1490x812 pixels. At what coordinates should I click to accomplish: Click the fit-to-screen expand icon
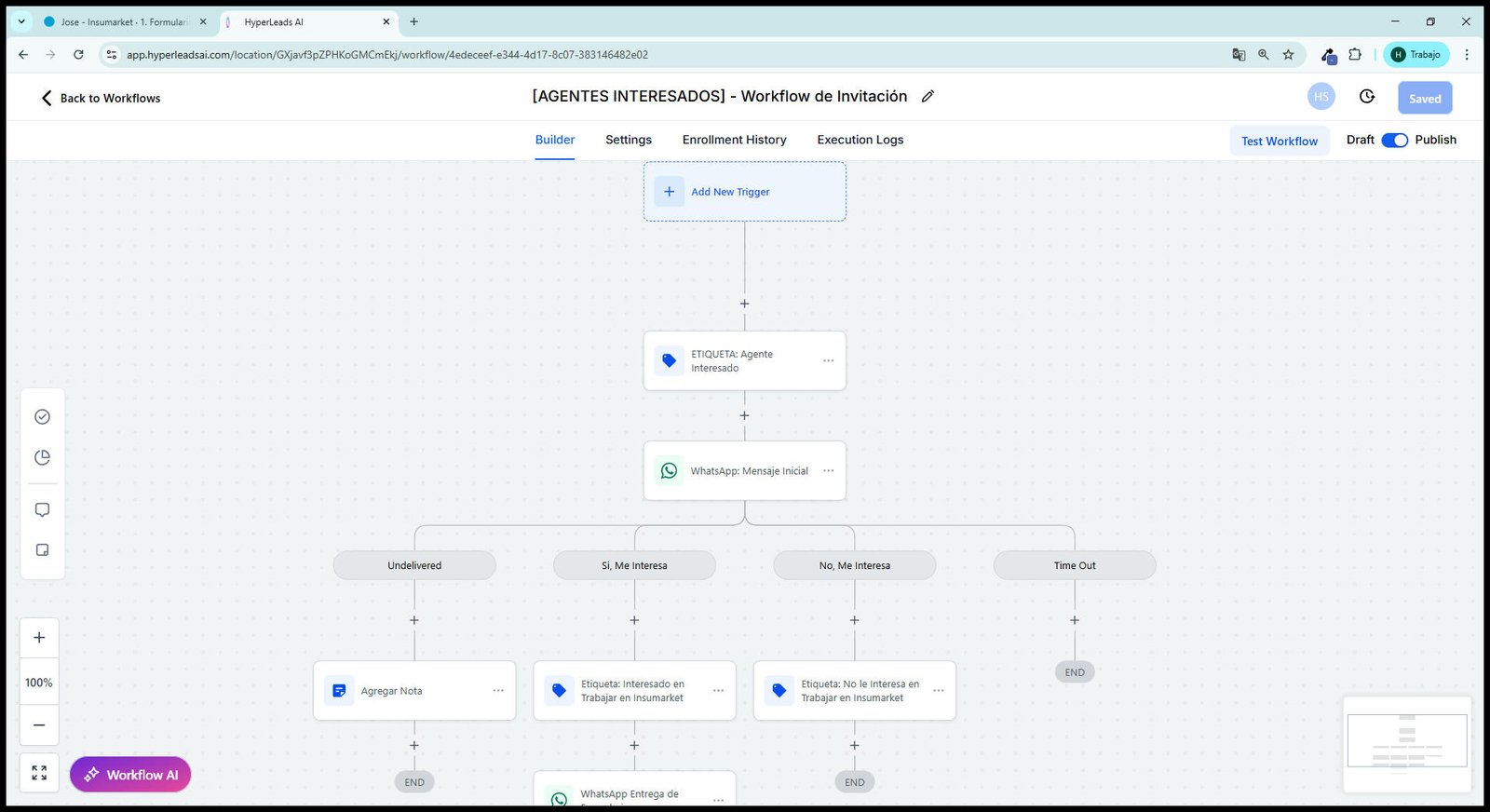[x=39, y=773]
